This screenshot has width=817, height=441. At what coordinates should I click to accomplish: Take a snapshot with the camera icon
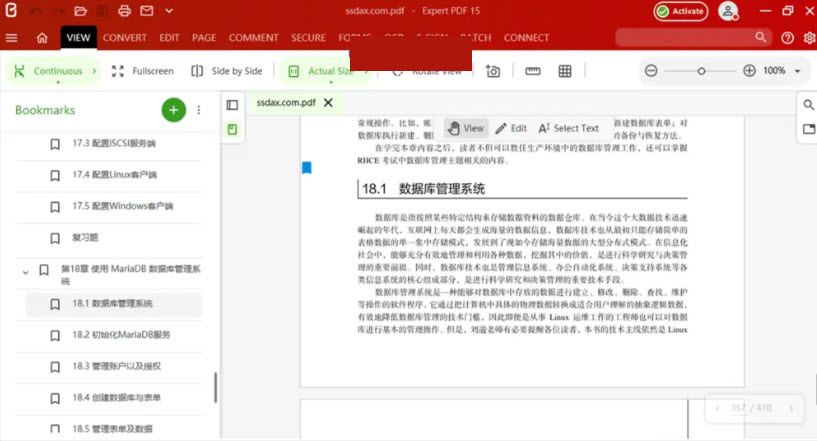coord(493,71)
